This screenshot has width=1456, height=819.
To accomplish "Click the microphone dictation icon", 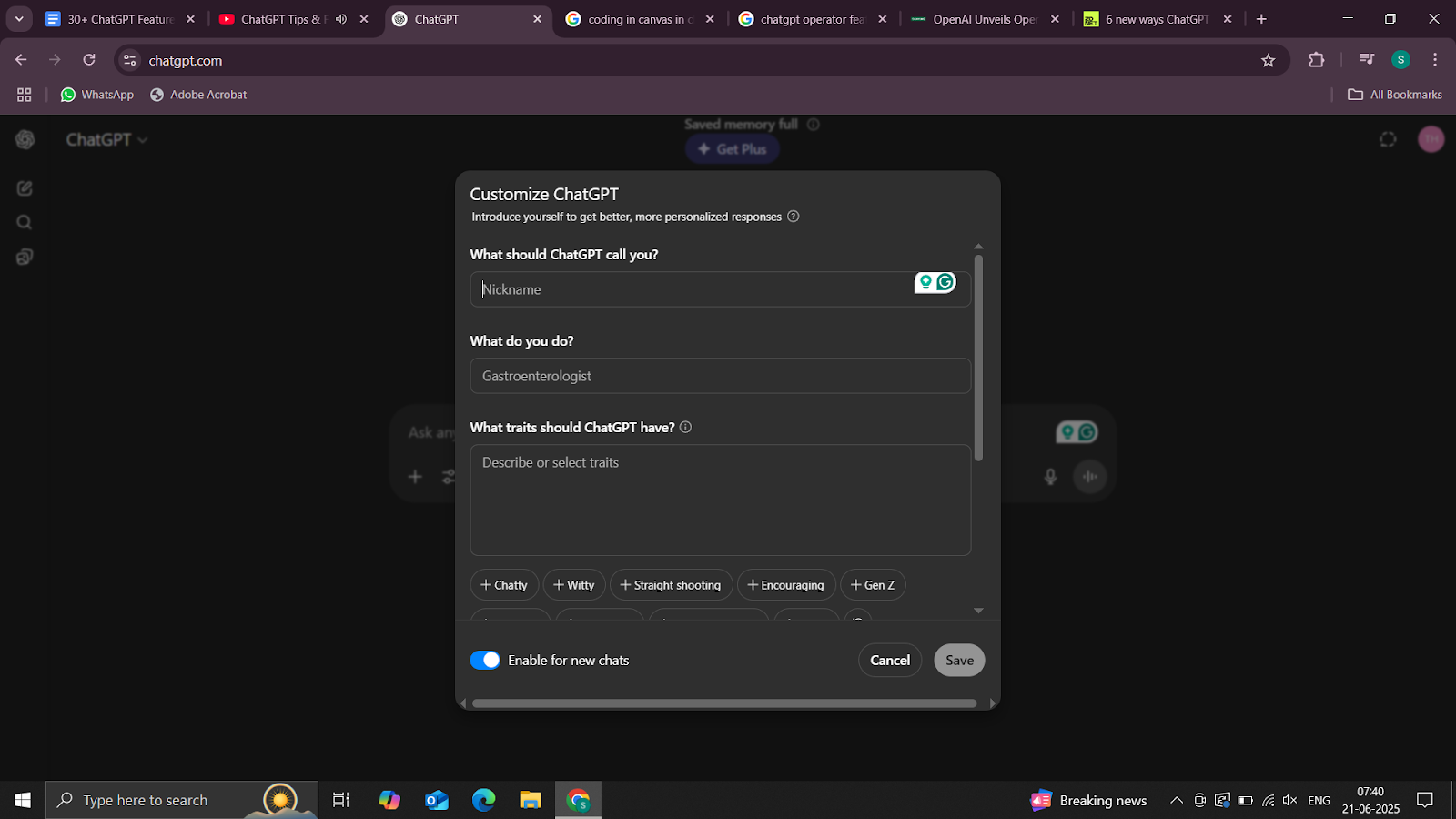I will click(1050, 476).
